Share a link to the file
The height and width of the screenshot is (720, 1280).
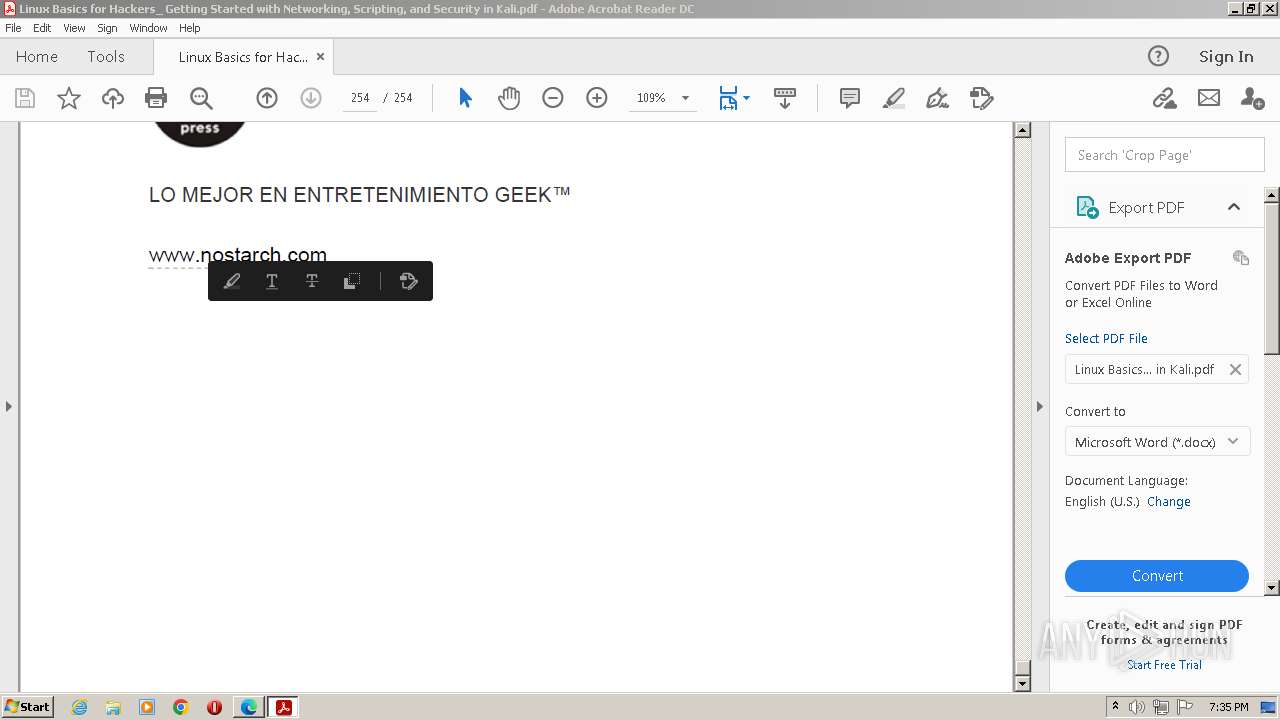click(x=1164, y=98)
